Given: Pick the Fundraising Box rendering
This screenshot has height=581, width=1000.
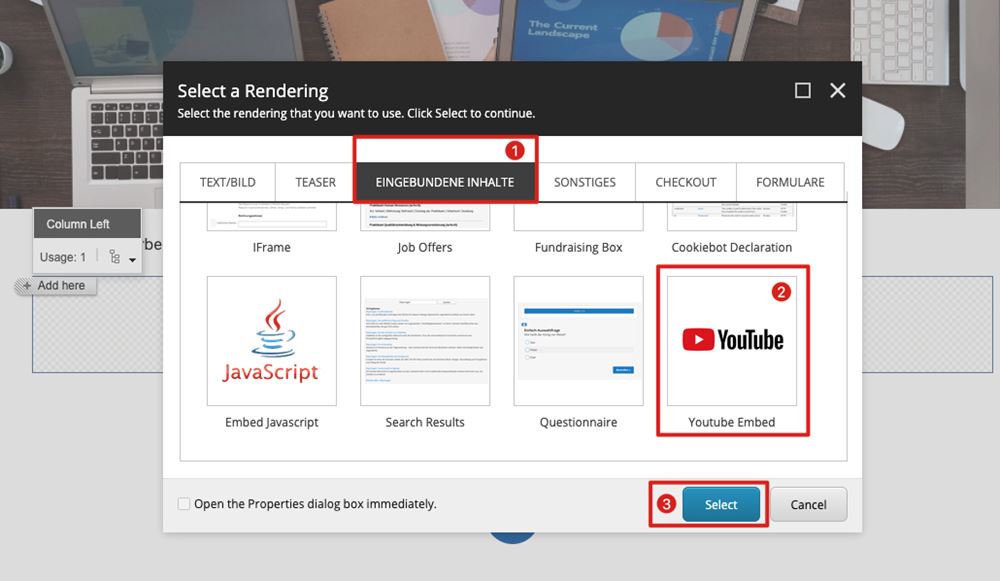Looking at the screenshot, I should click(578, 217).
